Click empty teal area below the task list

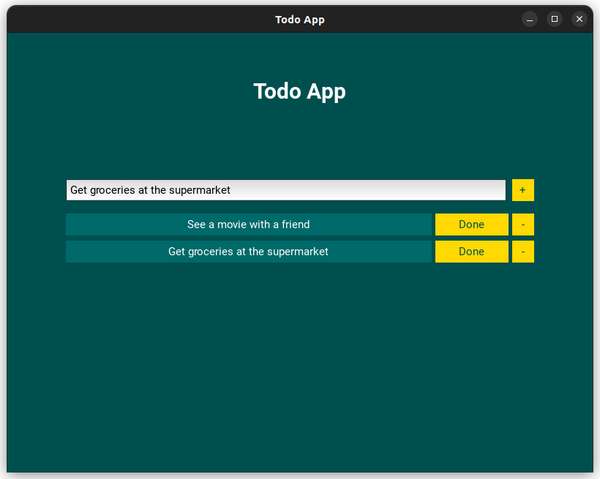[300, 363]
